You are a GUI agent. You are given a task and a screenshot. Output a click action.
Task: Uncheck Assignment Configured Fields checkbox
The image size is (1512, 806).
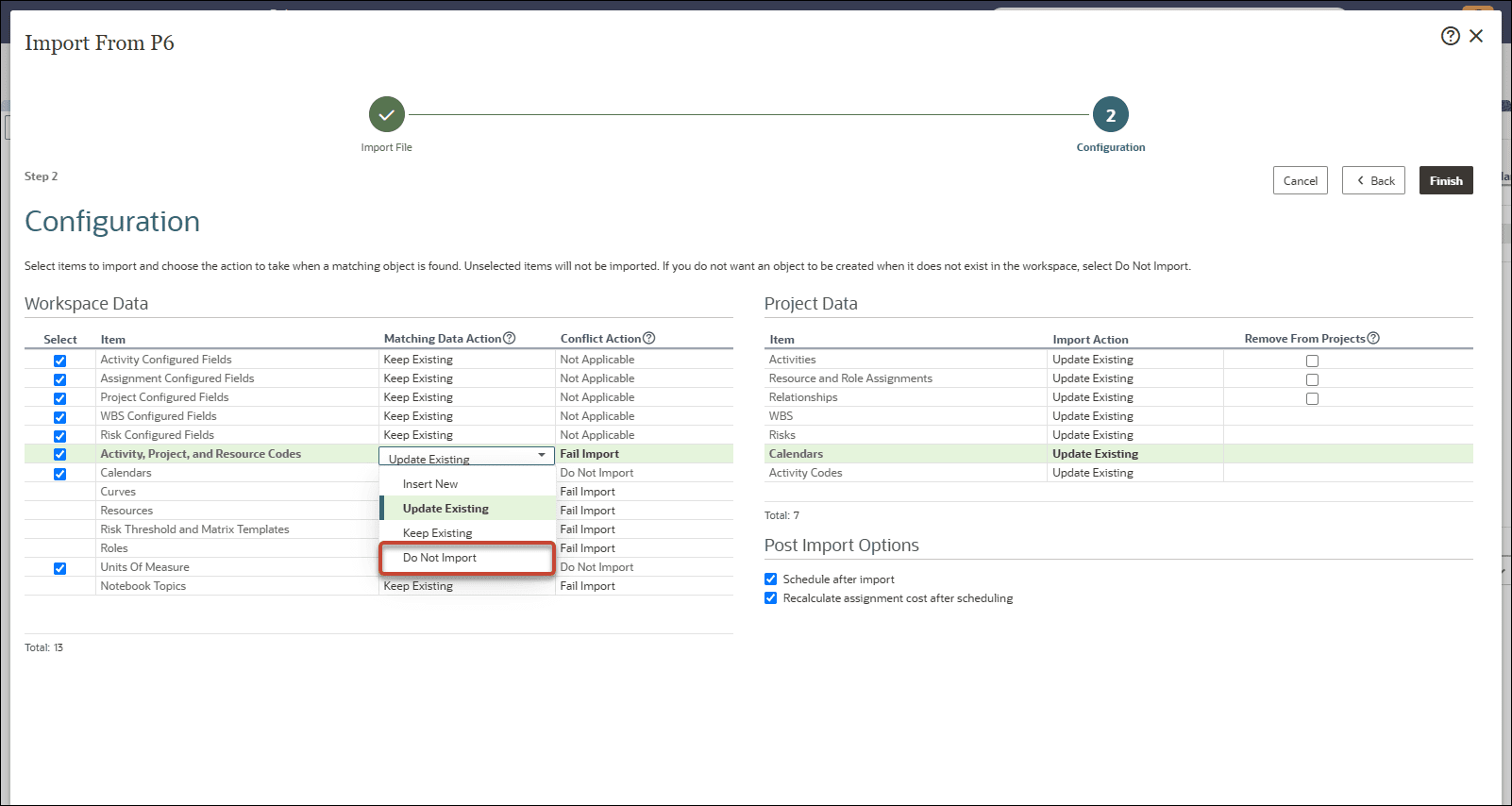(x=60, y=379)
